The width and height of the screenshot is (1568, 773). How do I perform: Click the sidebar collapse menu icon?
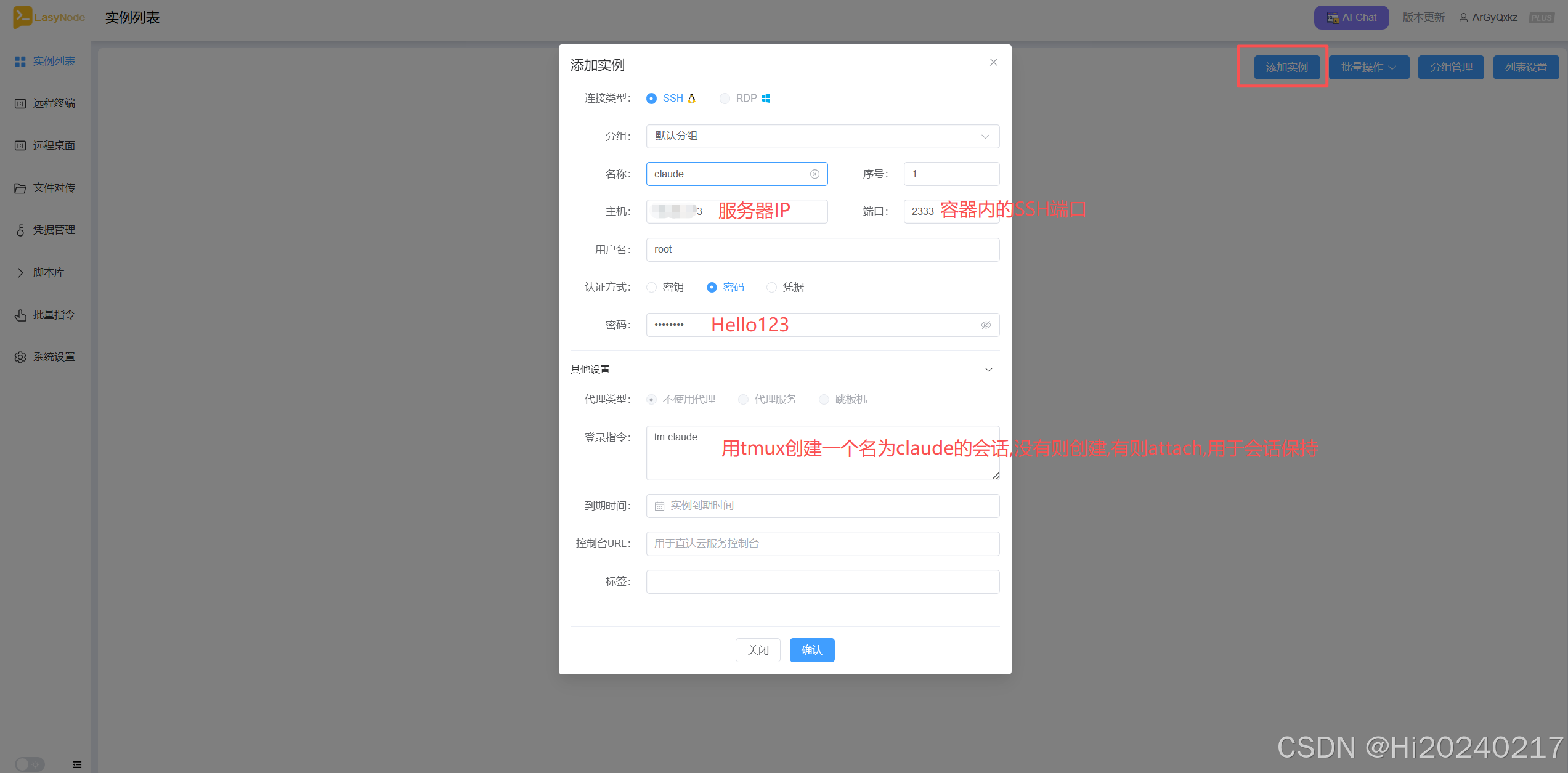click(x=77, y=764)
